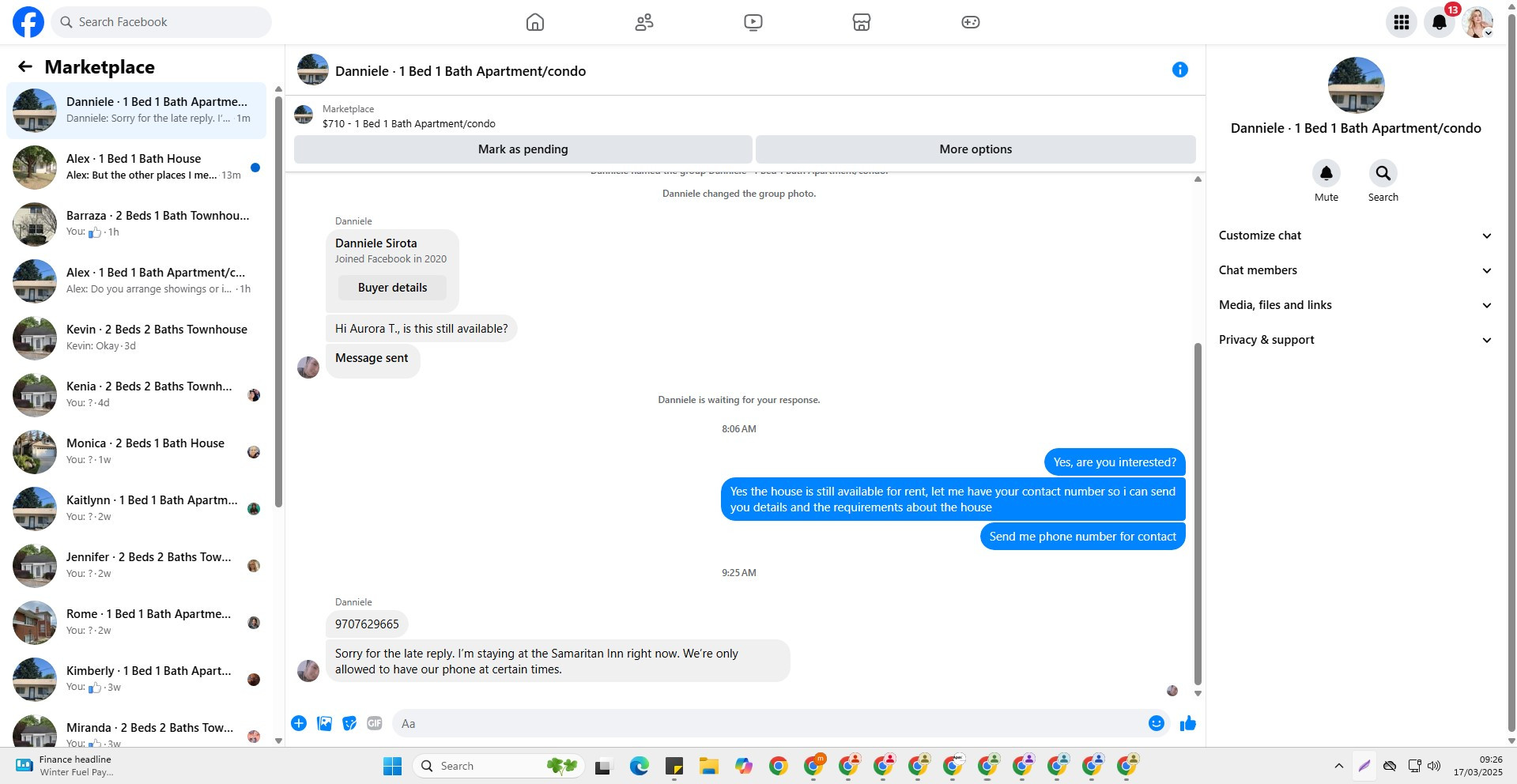Click the phone number message 9707629665
Screen dimensions: 1517x784
tap(367, 624)
